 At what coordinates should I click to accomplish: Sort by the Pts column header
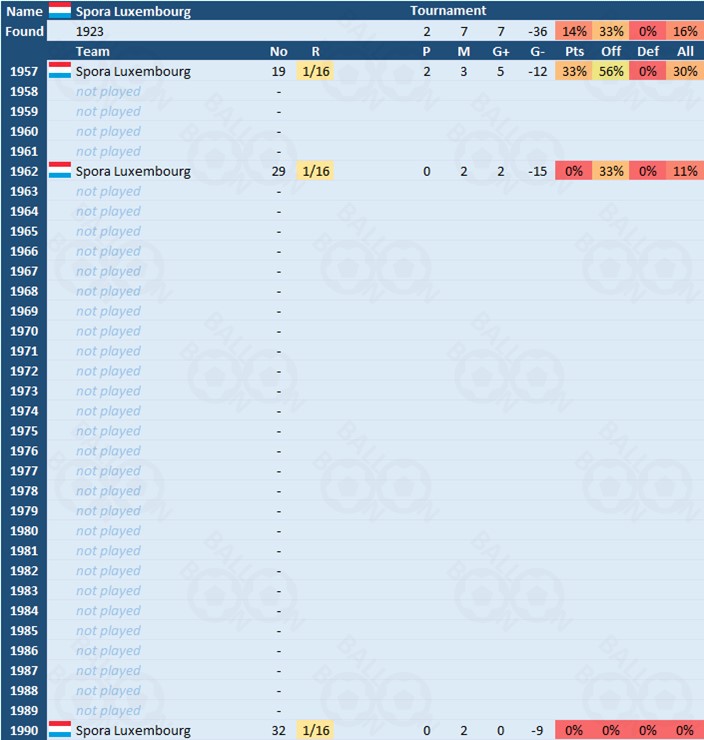pos(574,51)
